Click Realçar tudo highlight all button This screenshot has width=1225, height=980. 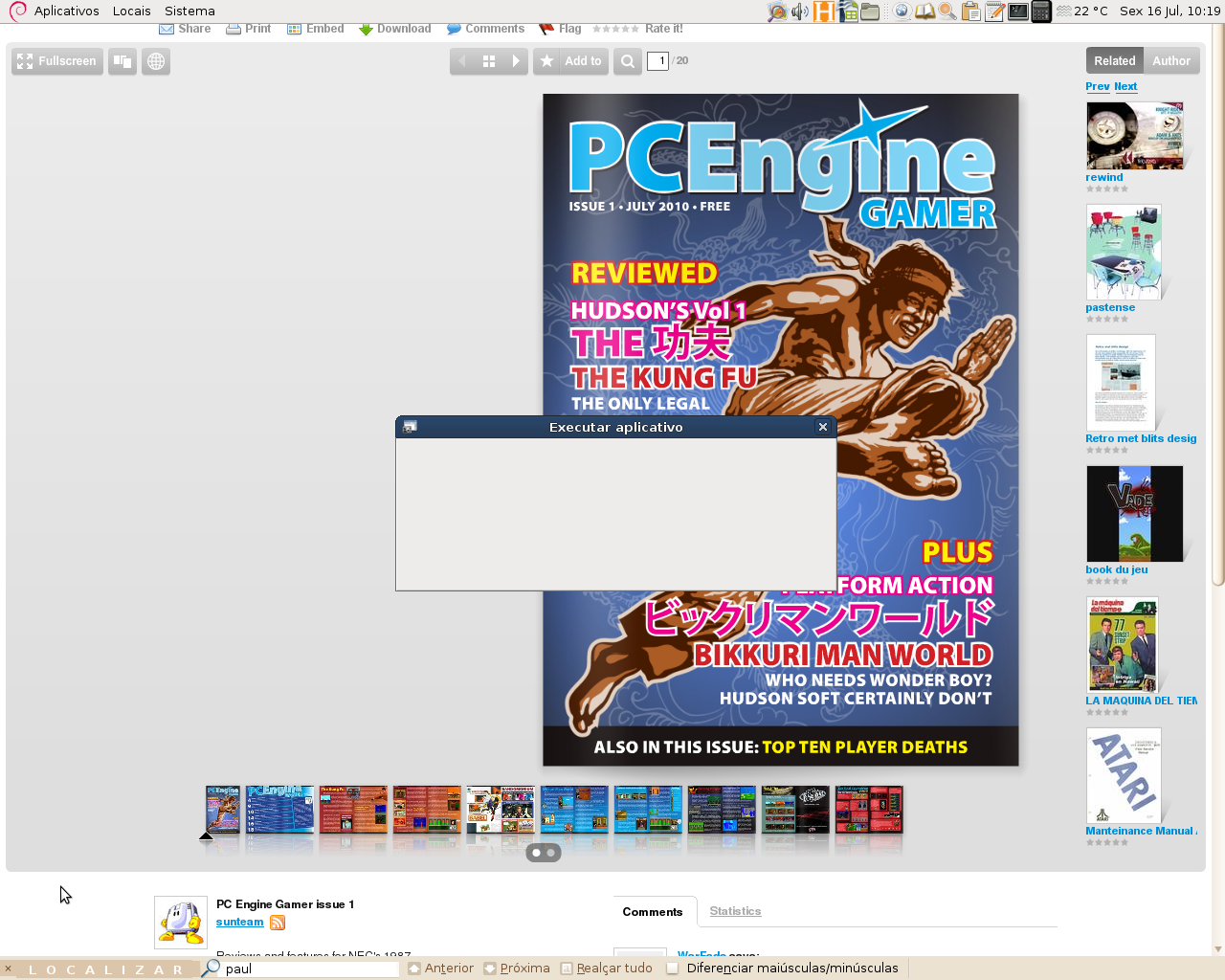[607, 969]
